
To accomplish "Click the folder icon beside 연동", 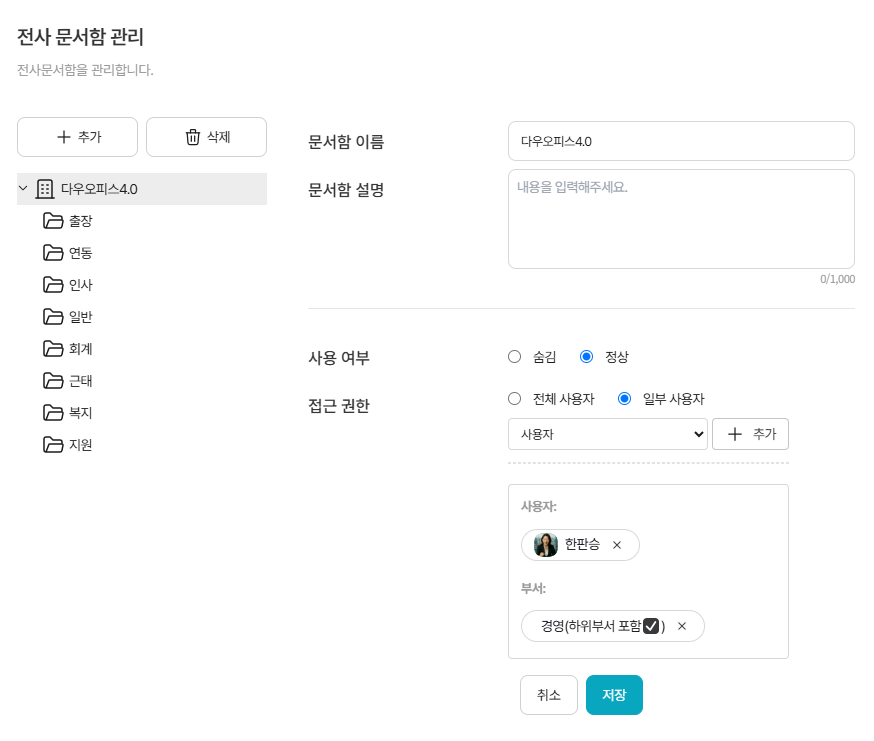I will [x=53, y=253].
